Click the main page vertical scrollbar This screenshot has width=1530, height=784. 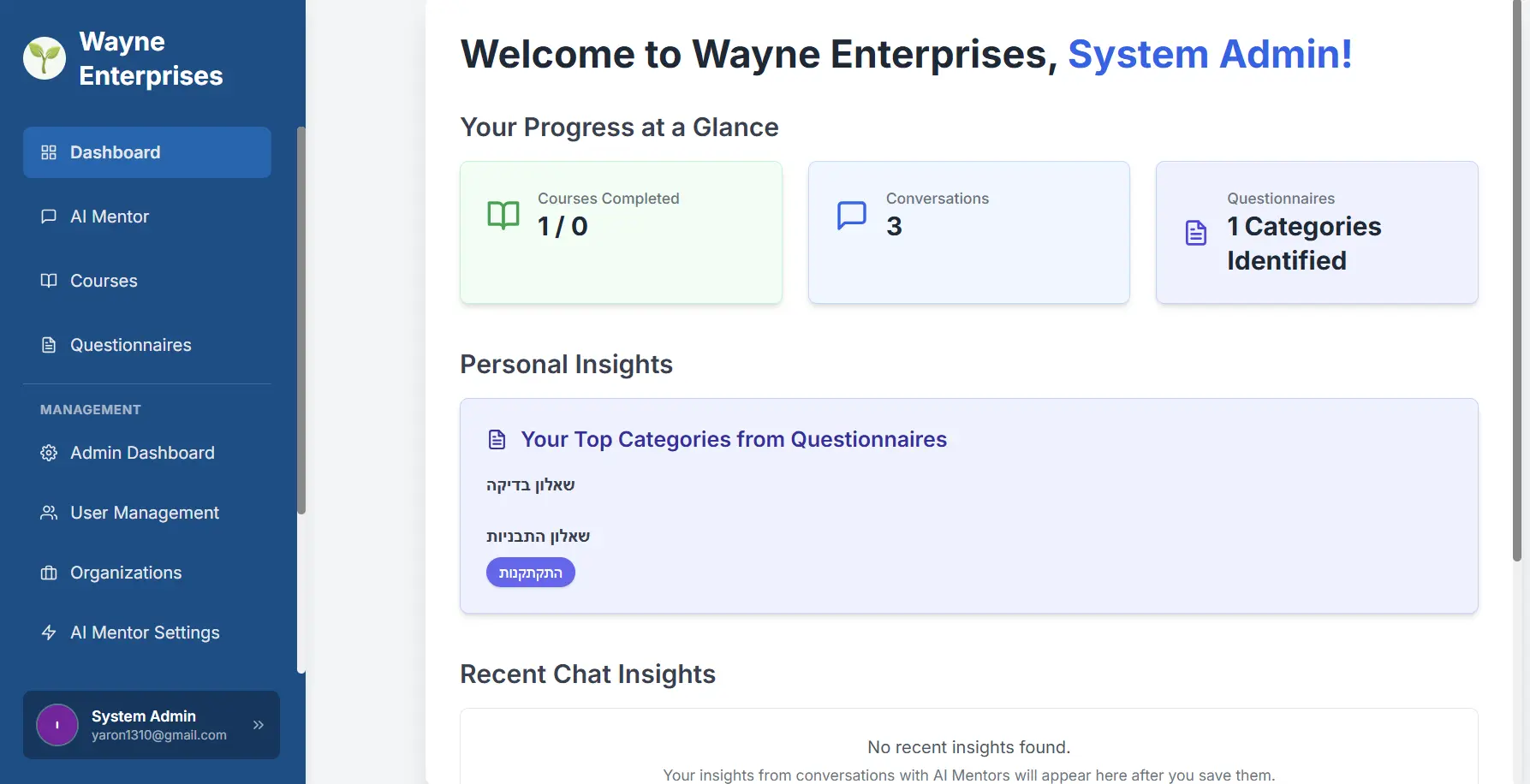point(1517,282)
